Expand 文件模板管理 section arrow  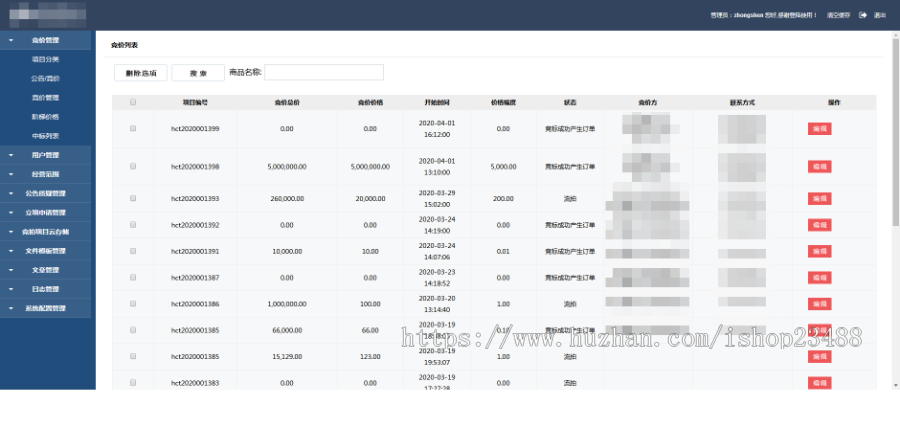(x=11, y=251)
